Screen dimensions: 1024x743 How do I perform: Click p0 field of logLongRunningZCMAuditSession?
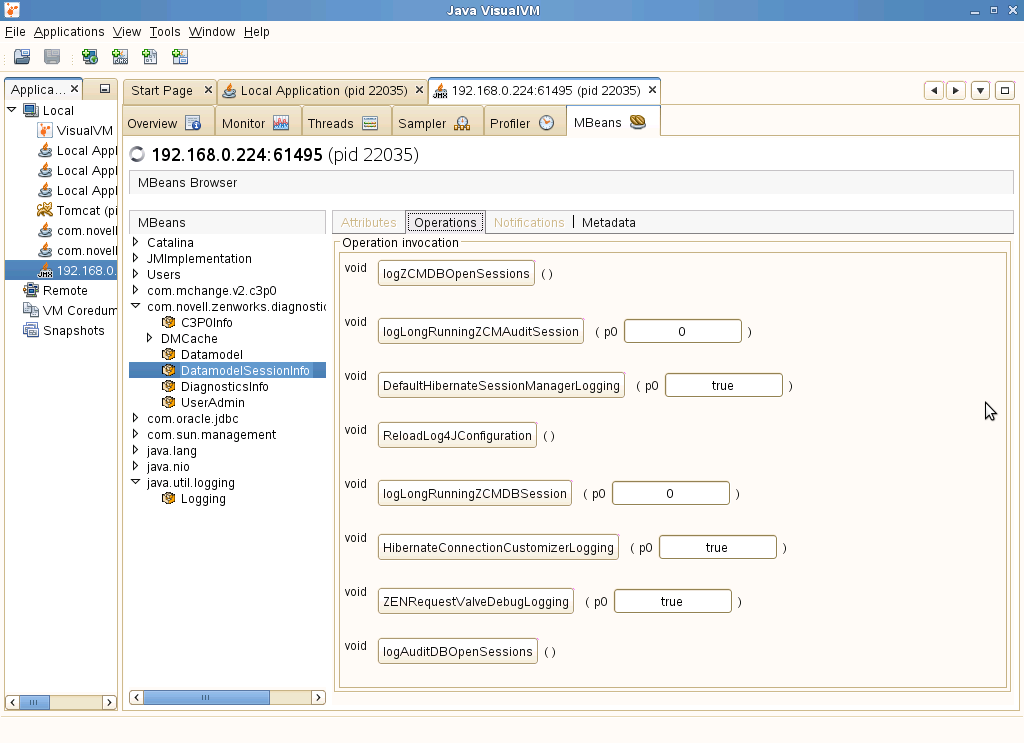682,332
